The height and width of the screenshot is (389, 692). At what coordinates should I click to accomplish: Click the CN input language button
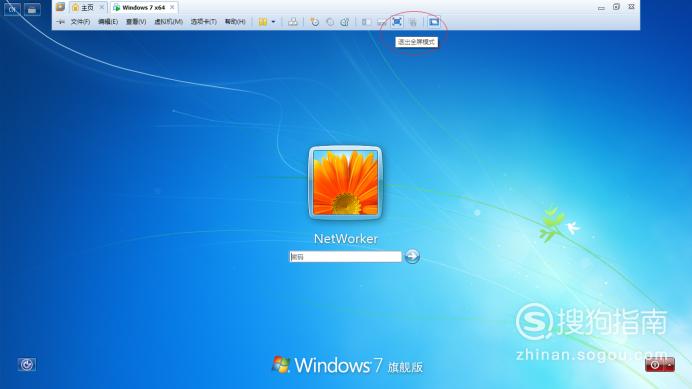[x=12, y=9]
